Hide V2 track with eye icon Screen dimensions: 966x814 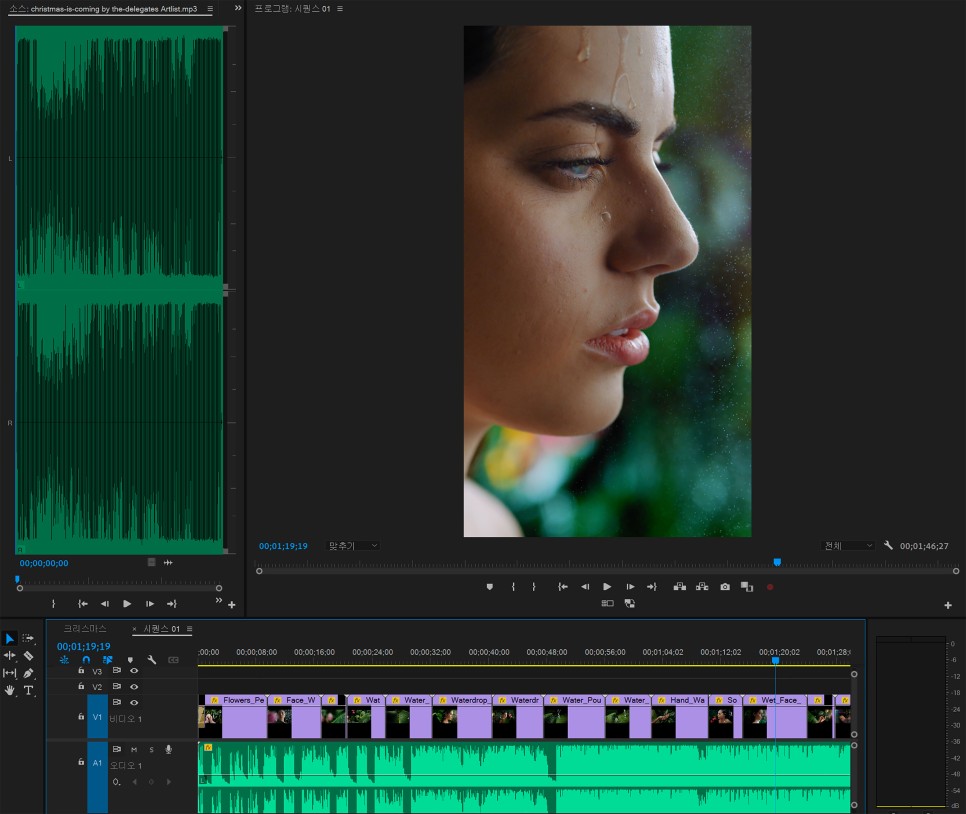[134, 686]
